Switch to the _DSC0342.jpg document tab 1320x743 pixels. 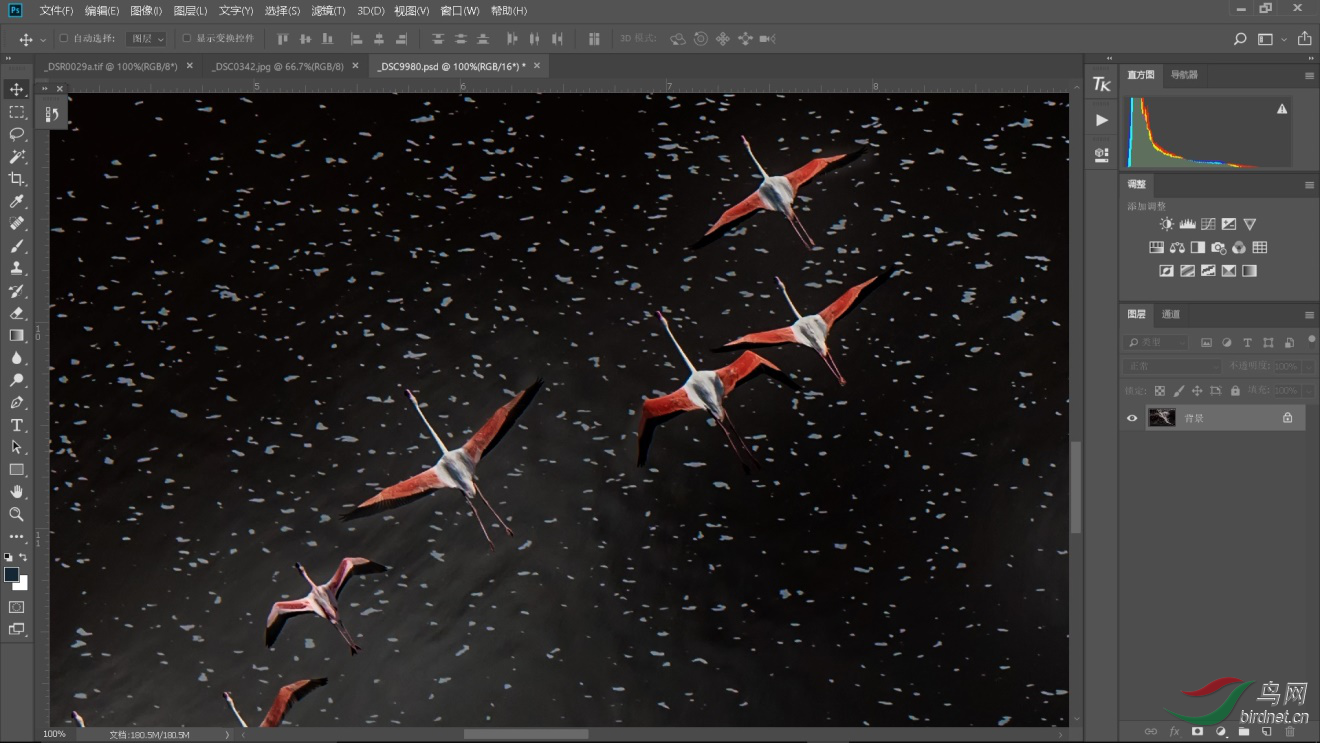(x=277, y=66)
